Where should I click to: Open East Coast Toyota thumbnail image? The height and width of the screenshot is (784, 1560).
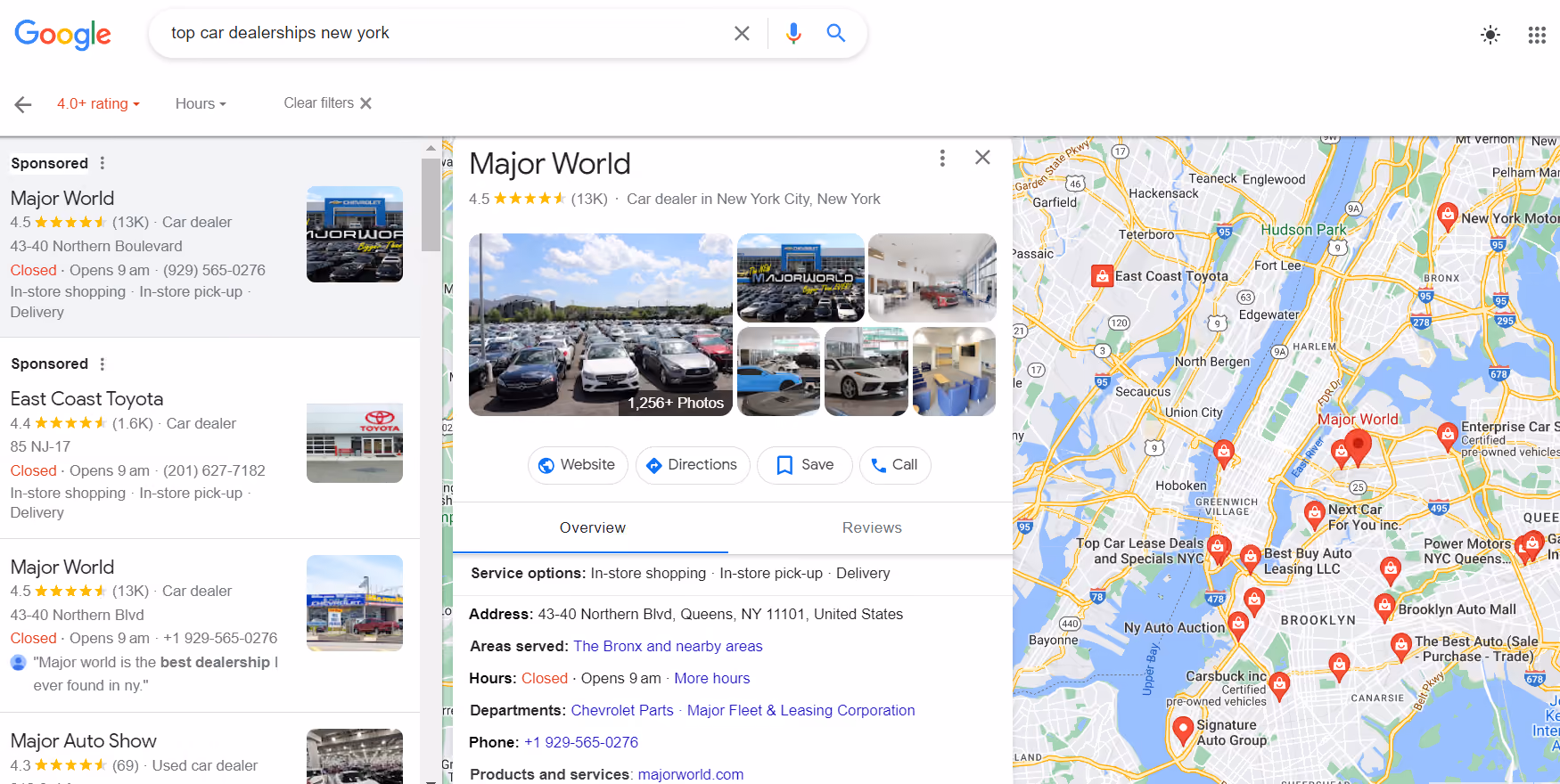(x=355, y=443)
